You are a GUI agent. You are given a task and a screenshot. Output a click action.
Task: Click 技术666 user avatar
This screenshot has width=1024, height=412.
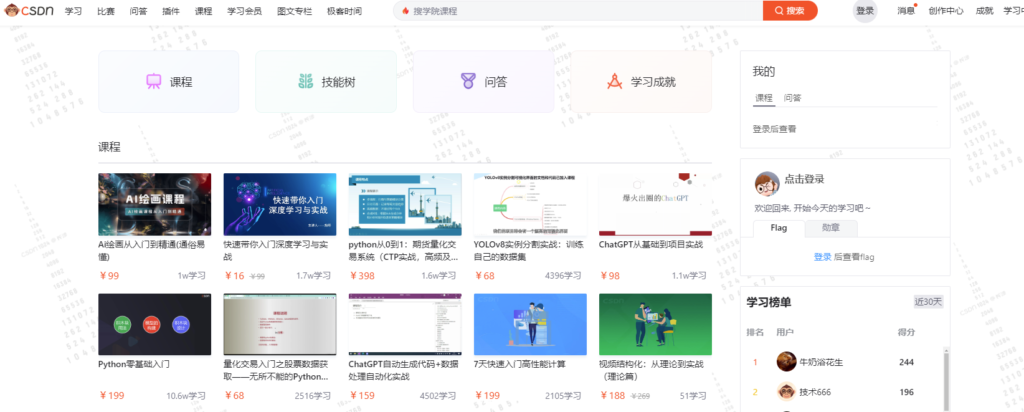point(786,392)
